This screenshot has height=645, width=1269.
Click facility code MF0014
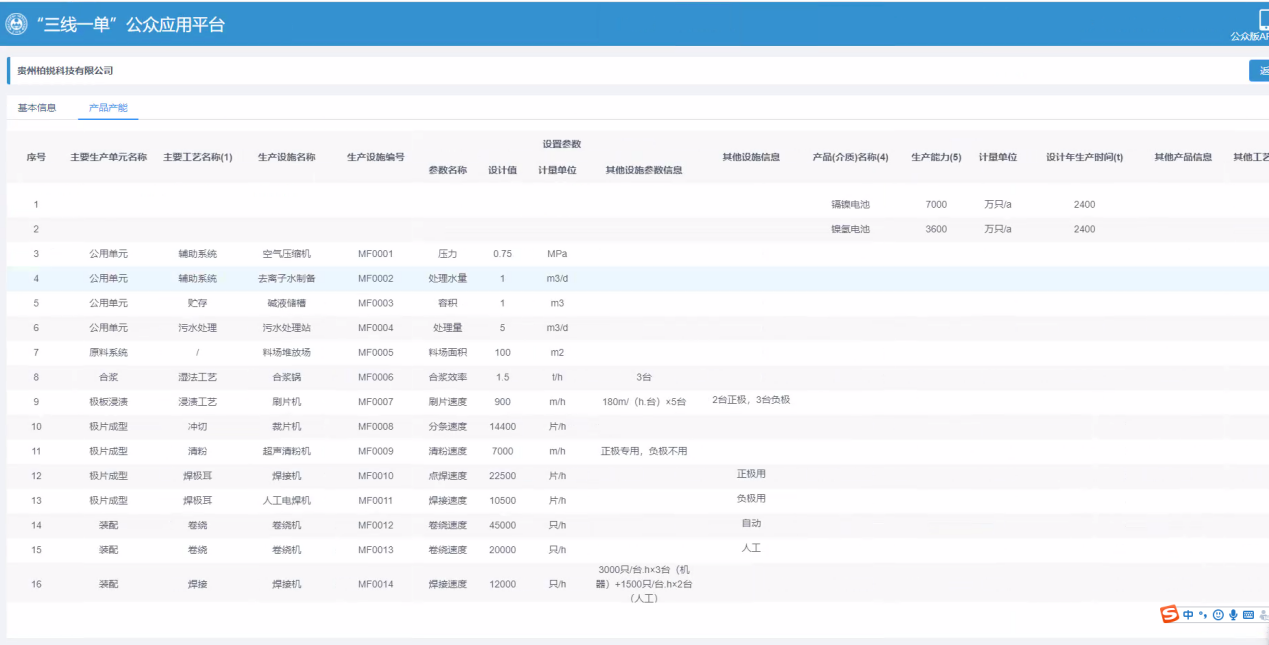(376, 584)
